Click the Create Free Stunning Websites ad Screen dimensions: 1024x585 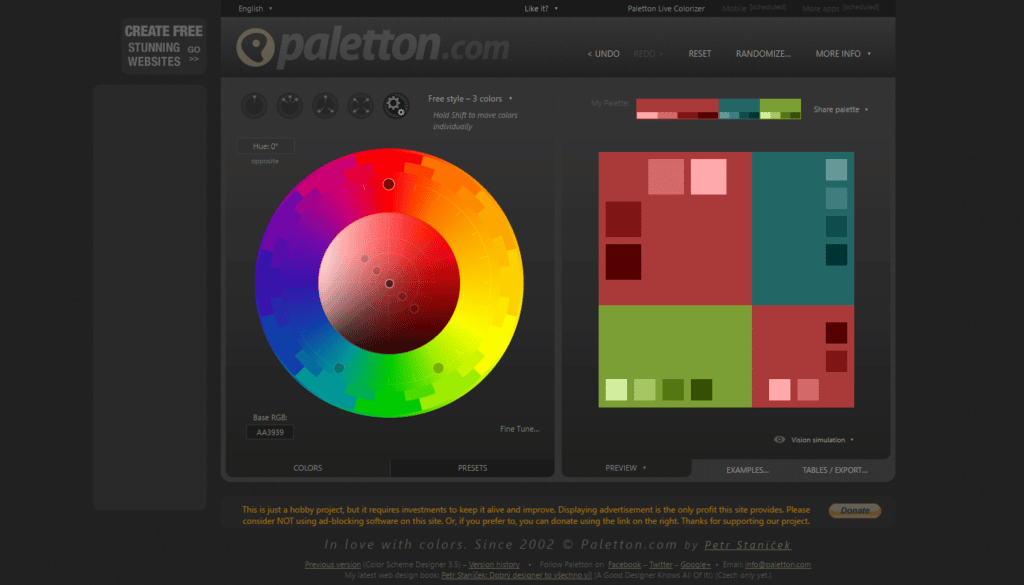(164, 46)
